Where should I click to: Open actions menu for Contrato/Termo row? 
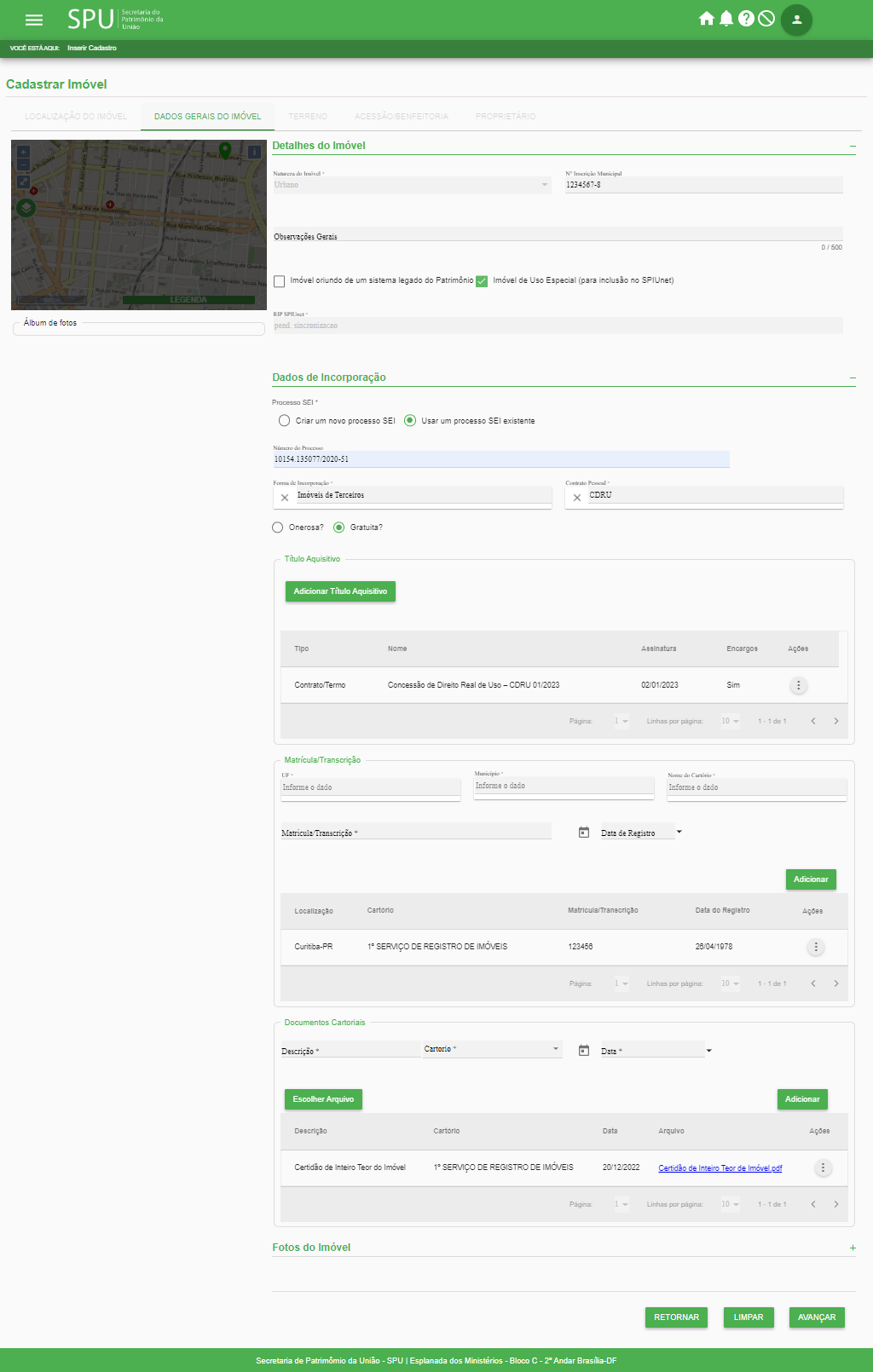click(x=798, y=685)
